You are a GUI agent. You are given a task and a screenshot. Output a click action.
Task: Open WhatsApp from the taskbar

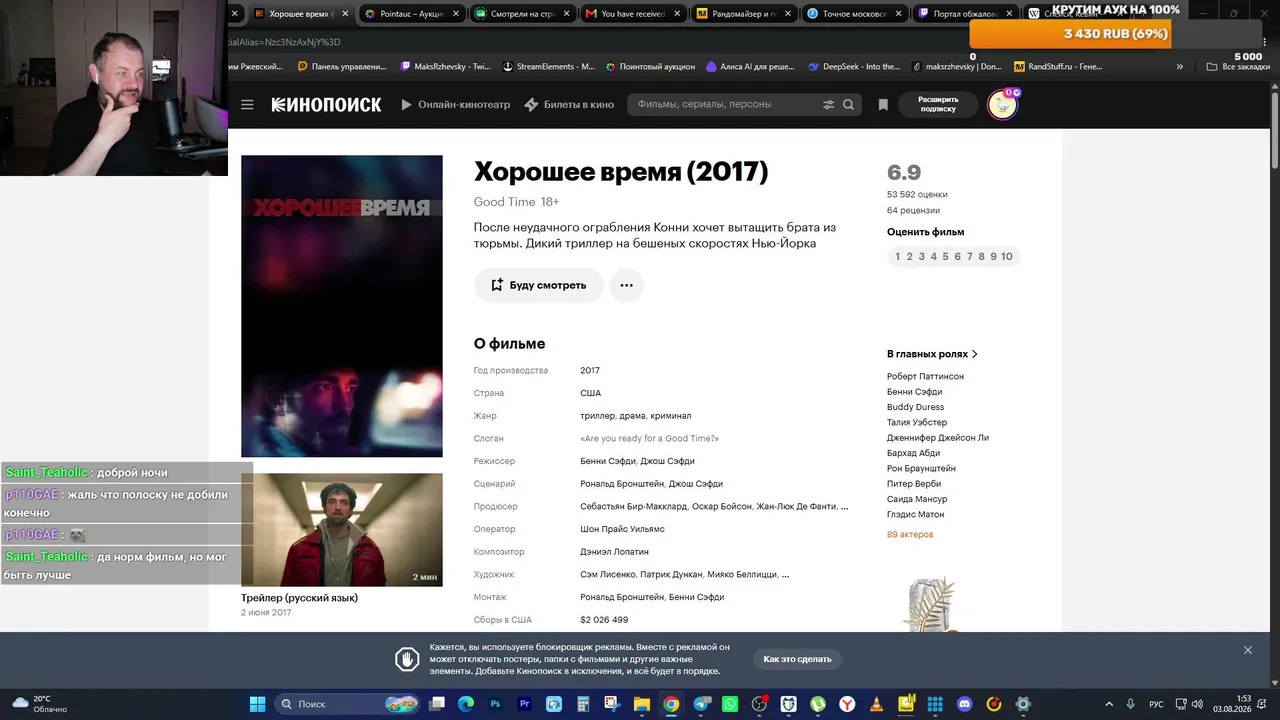730,704
